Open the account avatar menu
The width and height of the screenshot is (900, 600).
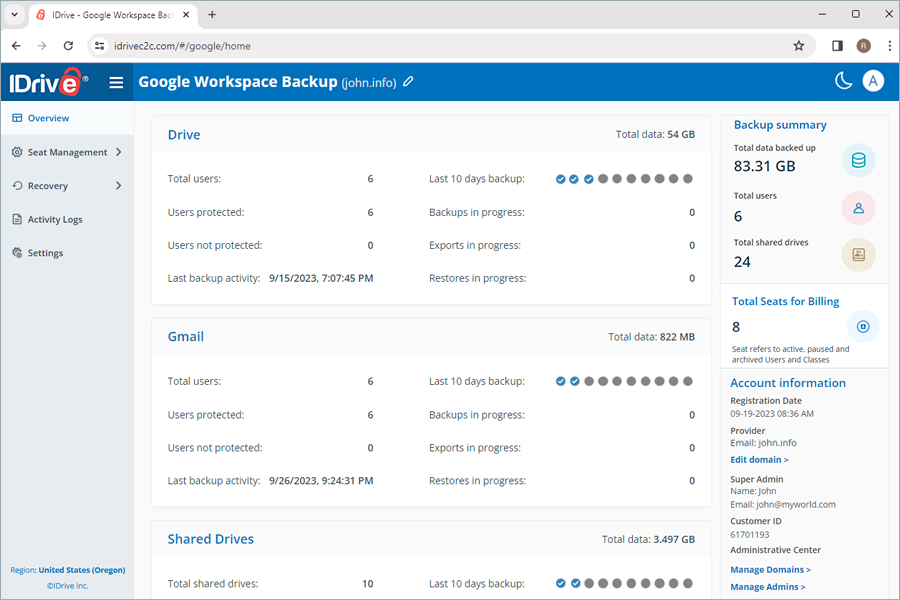(873, 80)
